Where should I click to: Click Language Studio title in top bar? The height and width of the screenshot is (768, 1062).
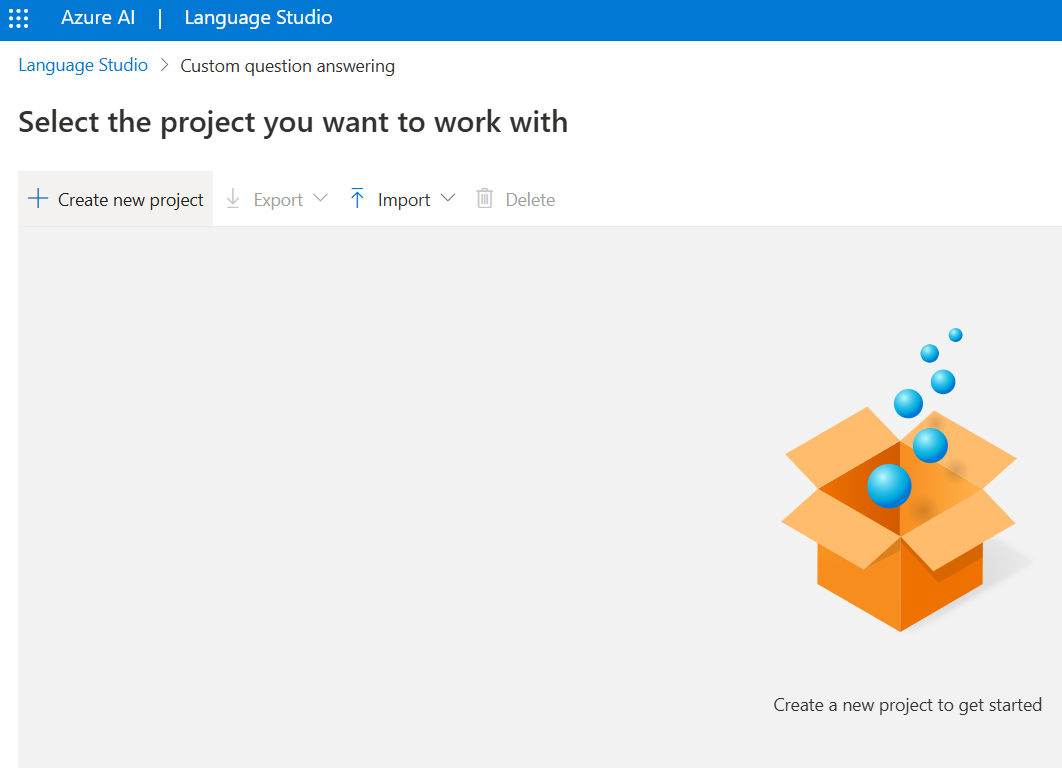[258, 19]
